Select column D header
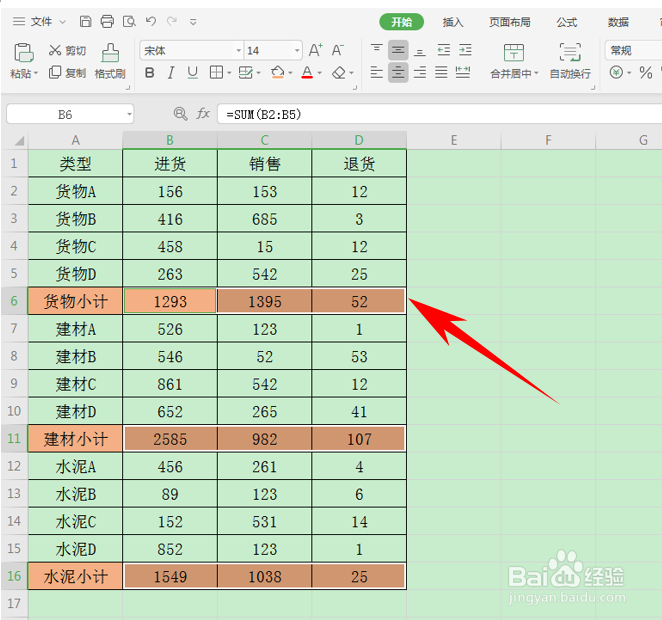 [359, 140]
